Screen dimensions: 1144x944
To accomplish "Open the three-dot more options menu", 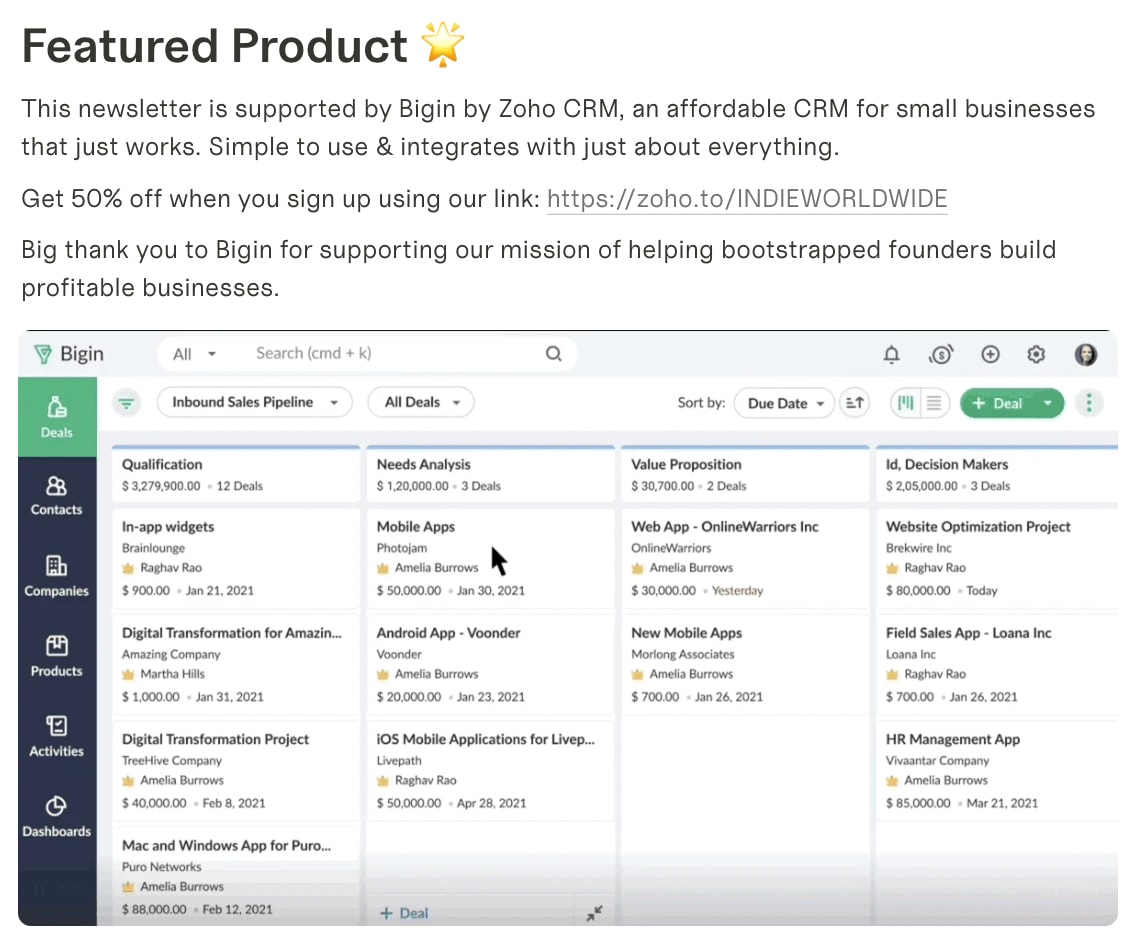I will (1089, 403).
